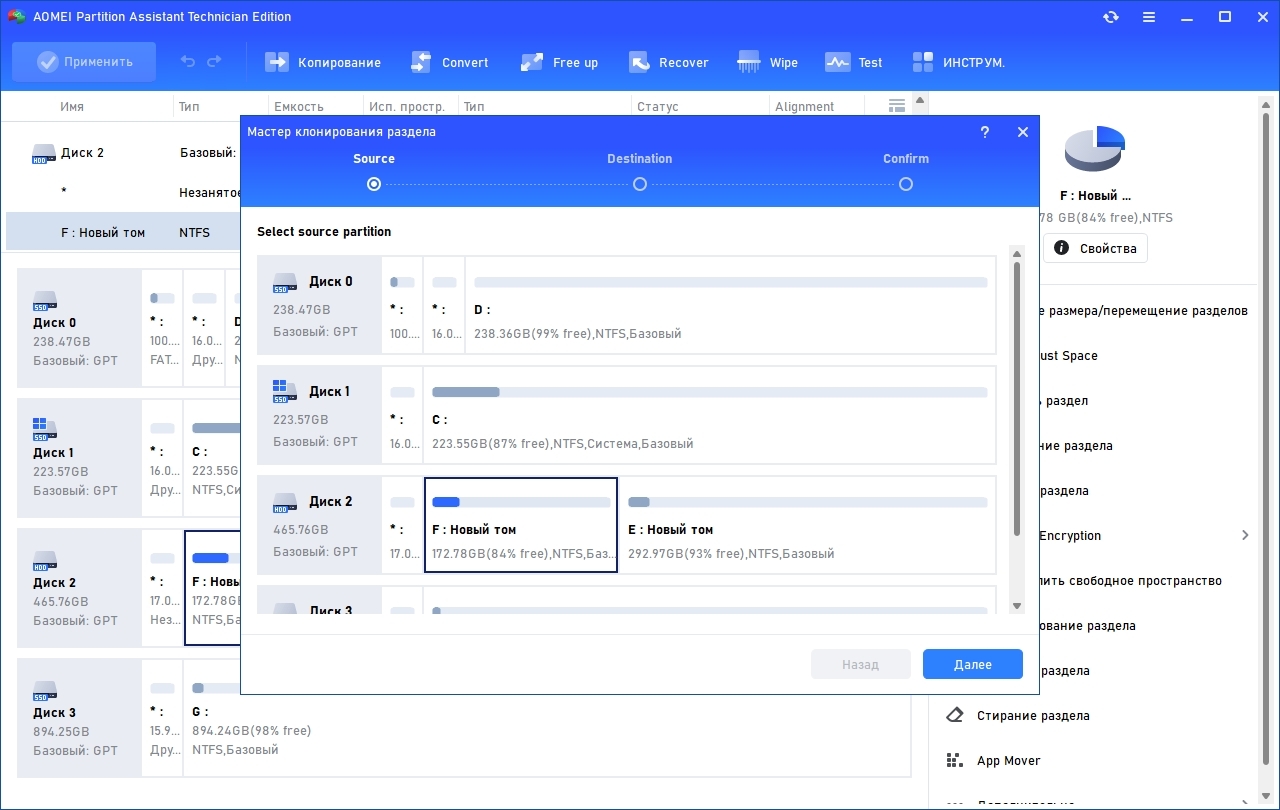Select the Source step radio marker

pyautogui.click(x=374, y=184)
